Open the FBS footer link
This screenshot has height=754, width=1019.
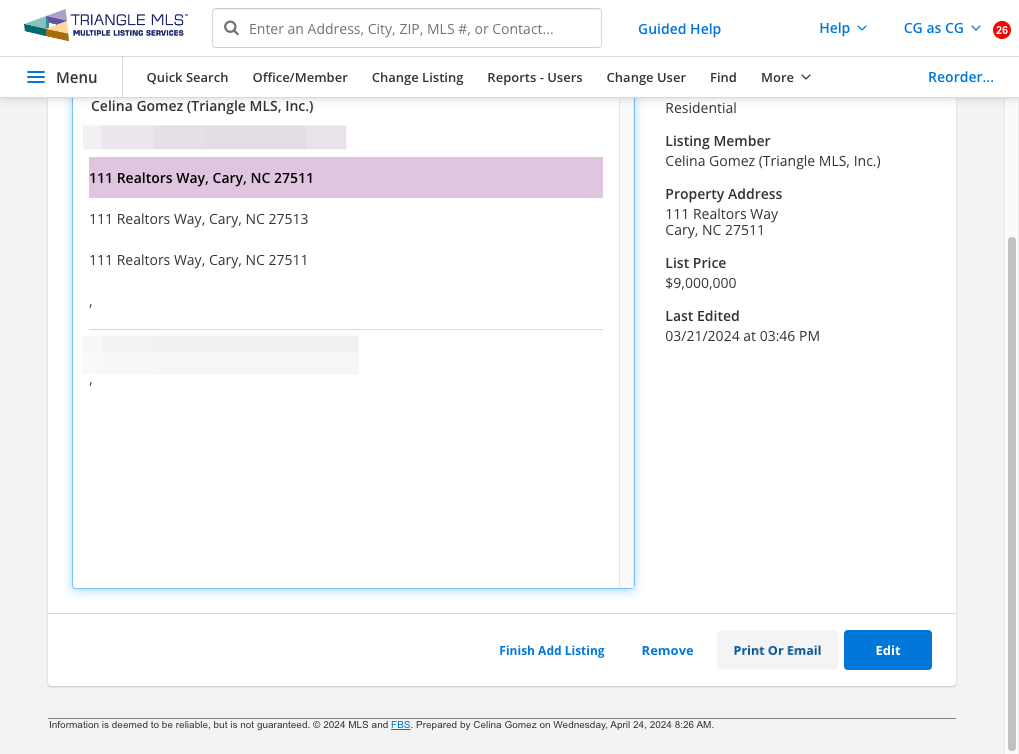pos(400,725)
